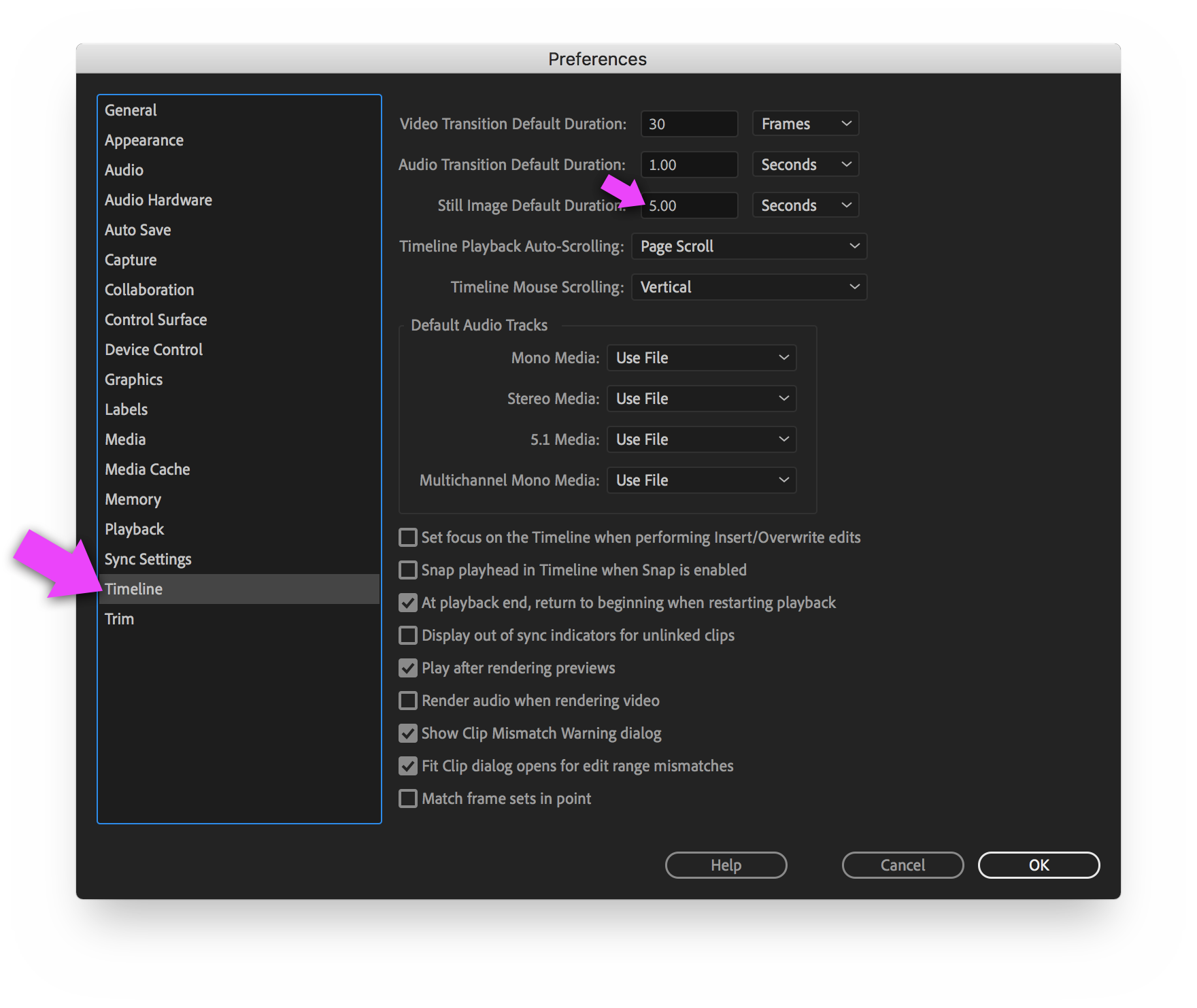Click the OK button
The height and width of the screenshot is (1008, 1197).
coord(1039,865)
